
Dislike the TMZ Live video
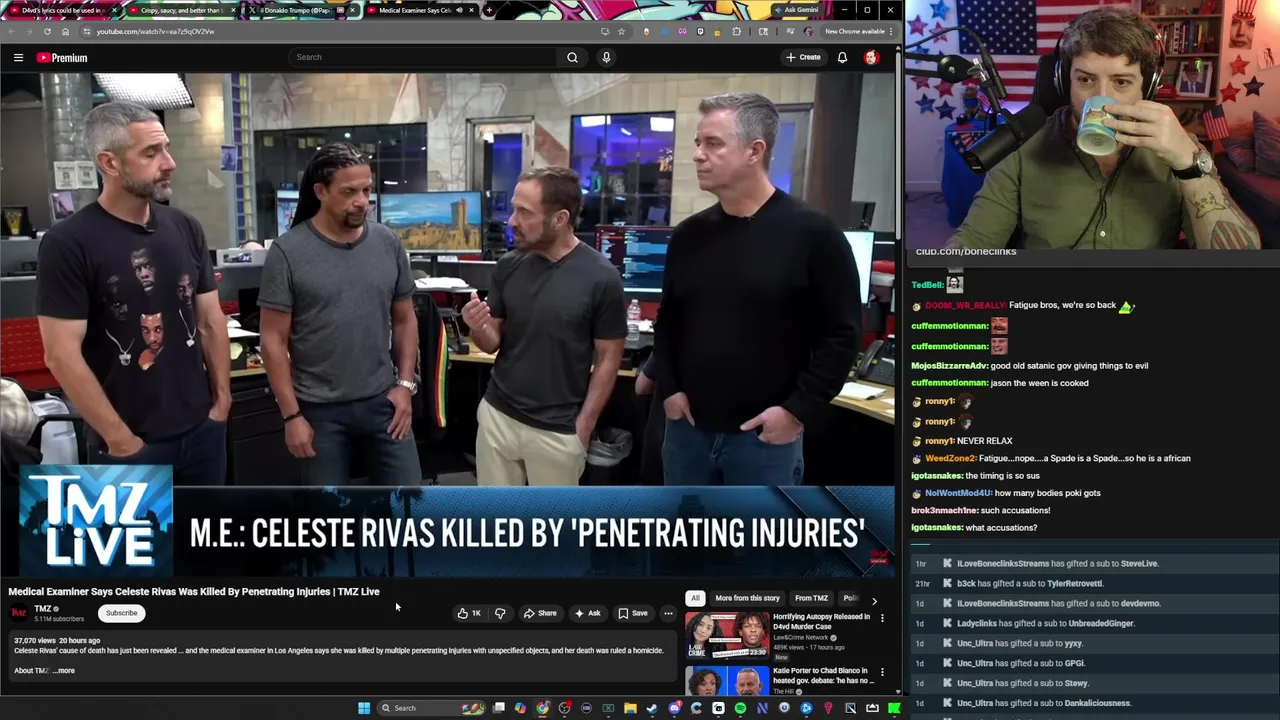coord(500,613)
